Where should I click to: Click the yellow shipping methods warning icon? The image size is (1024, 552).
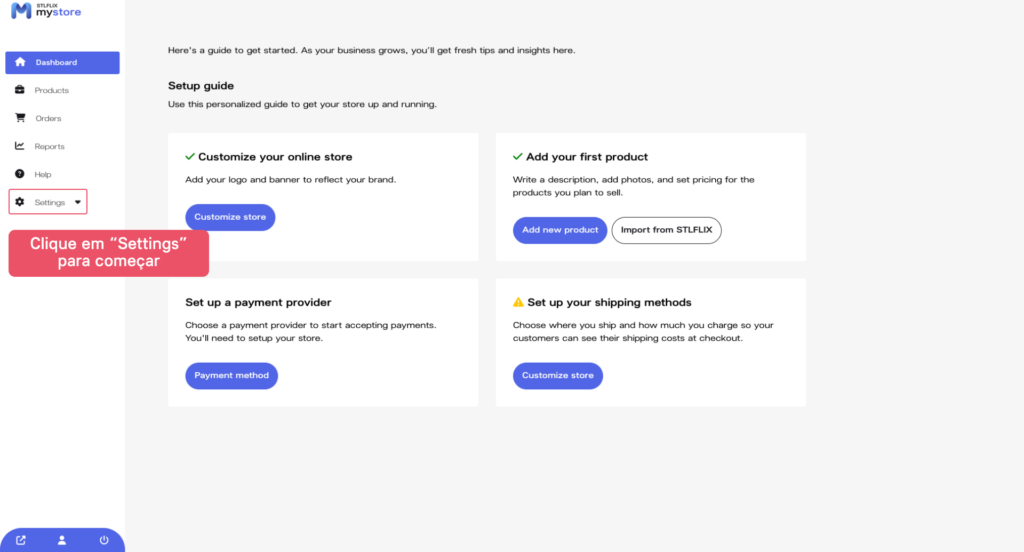point(518,302)
